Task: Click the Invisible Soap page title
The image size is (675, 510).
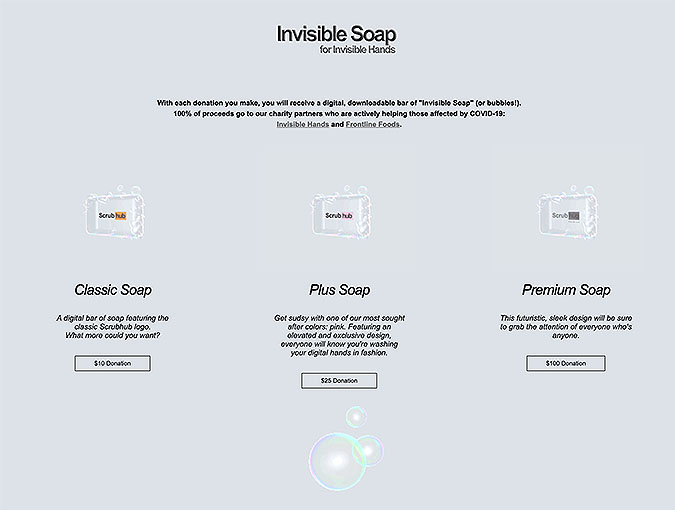Action: pos(336,34)
